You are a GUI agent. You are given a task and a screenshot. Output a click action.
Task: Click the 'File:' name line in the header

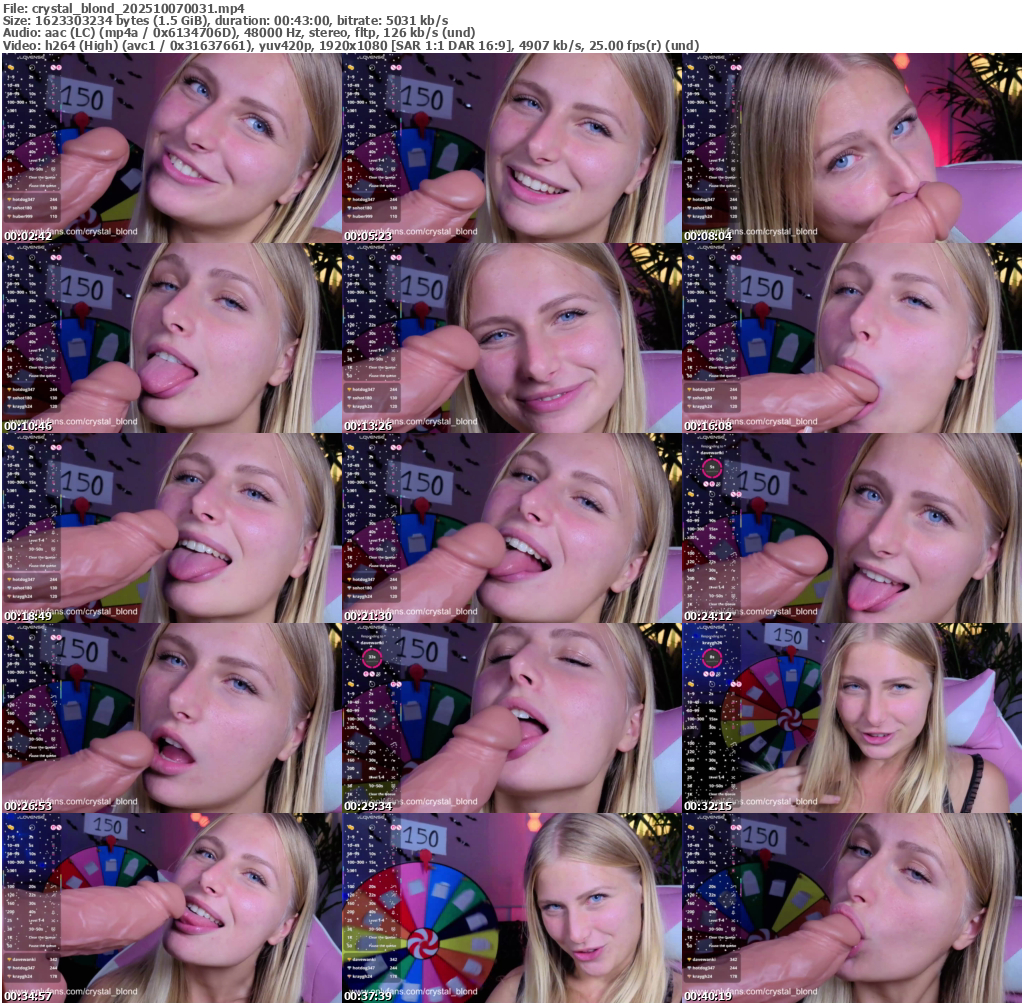124,8
